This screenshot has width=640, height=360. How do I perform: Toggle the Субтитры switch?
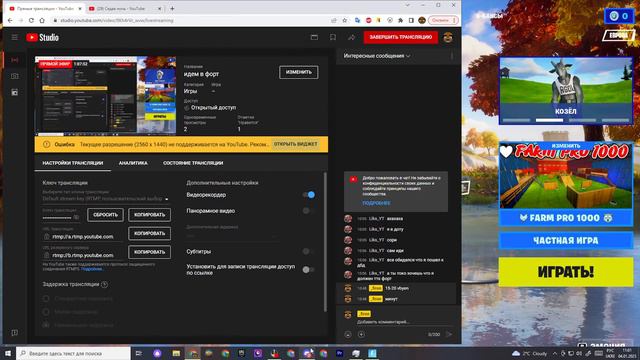(309, 251)
